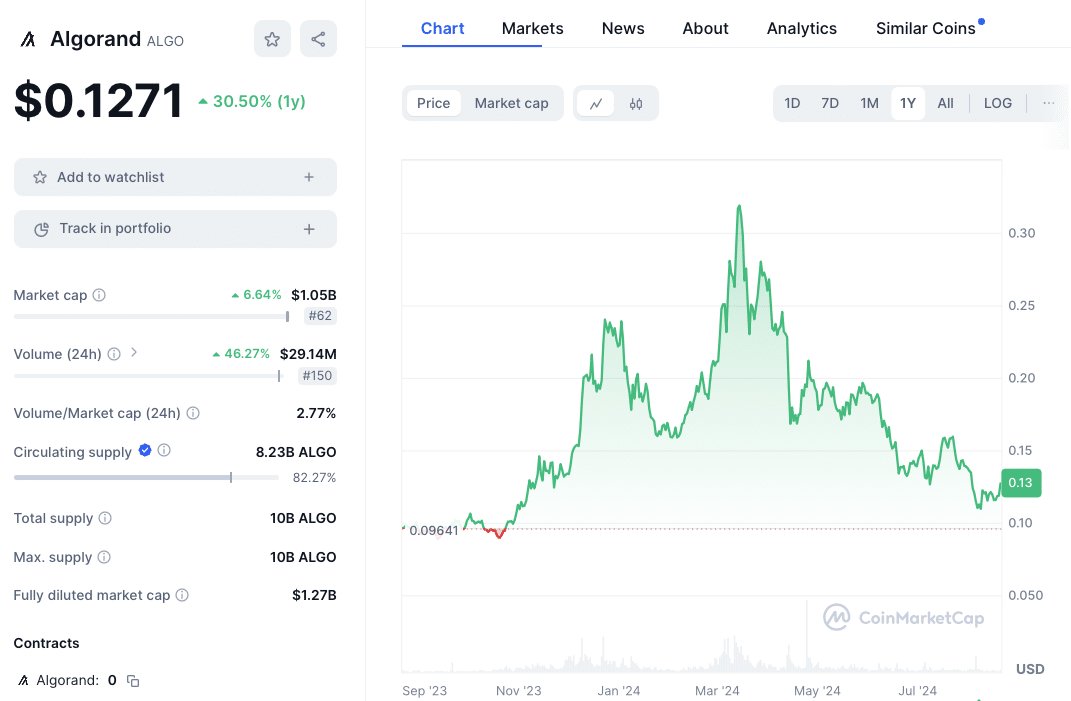Open the Analytics tab
1071x701 pixels.
(x=802, y=29)
